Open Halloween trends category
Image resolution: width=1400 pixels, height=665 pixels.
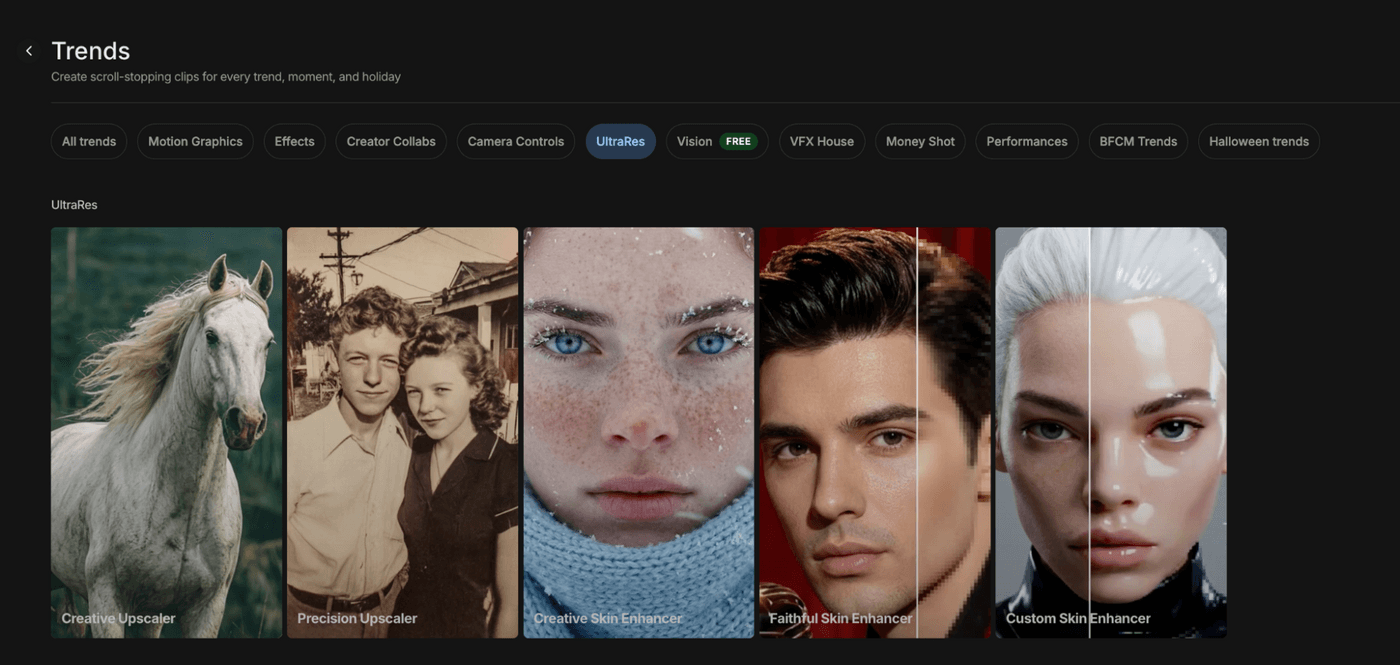click(x=1258, y=141)
